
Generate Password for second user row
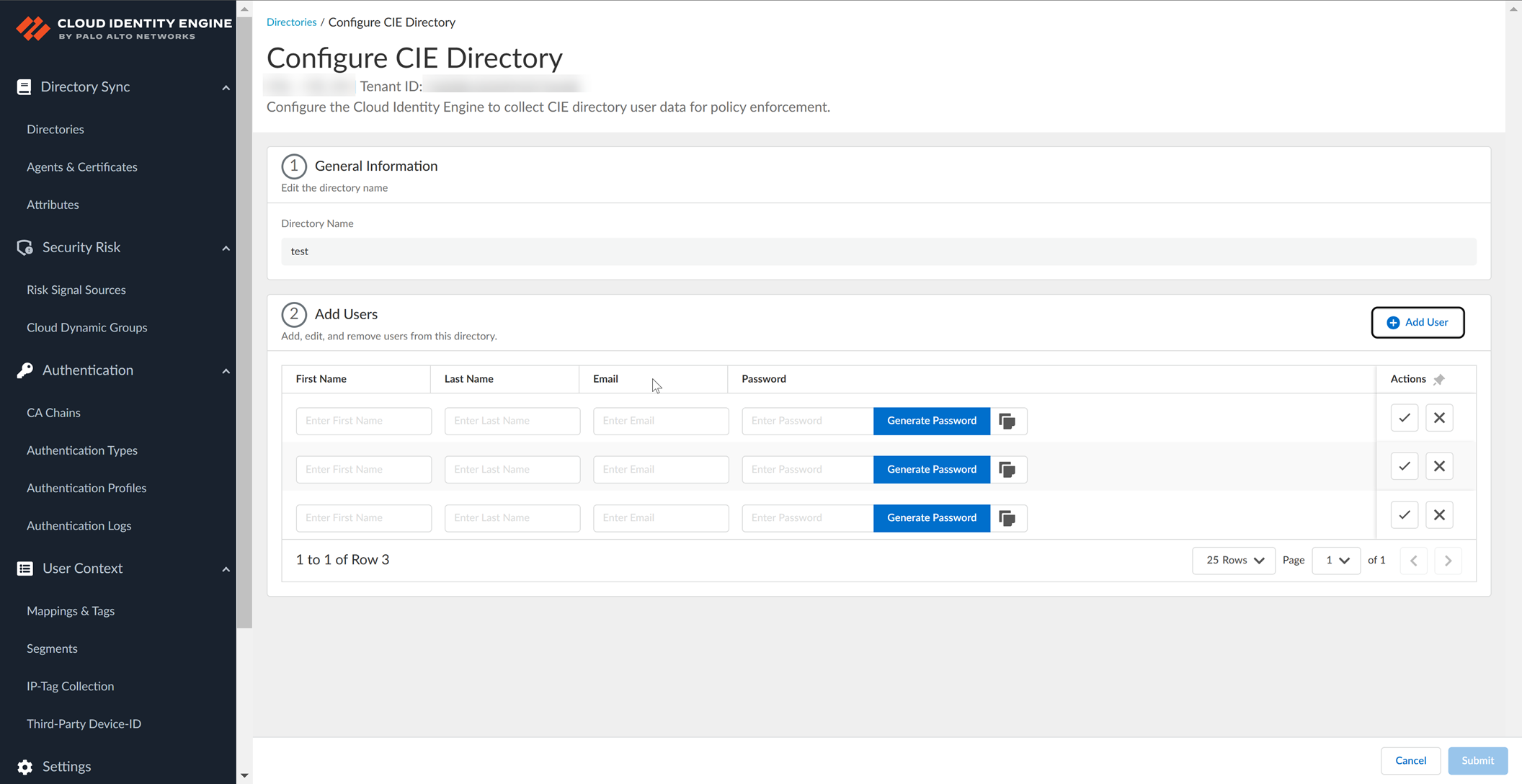pyautogui.click(x=932, y=470)
